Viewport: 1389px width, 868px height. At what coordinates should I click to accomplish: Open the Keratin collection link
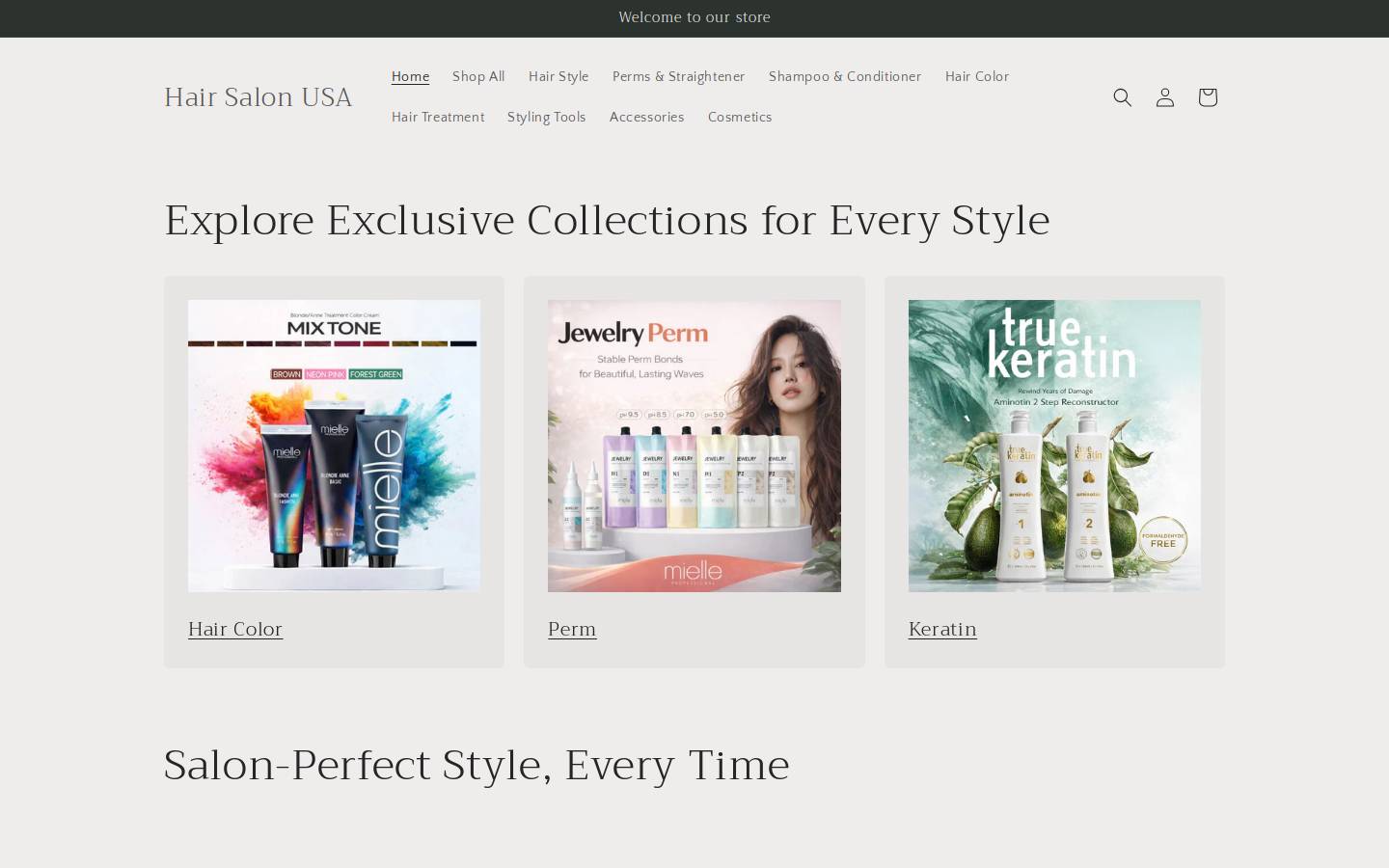[x=942, y=629]
